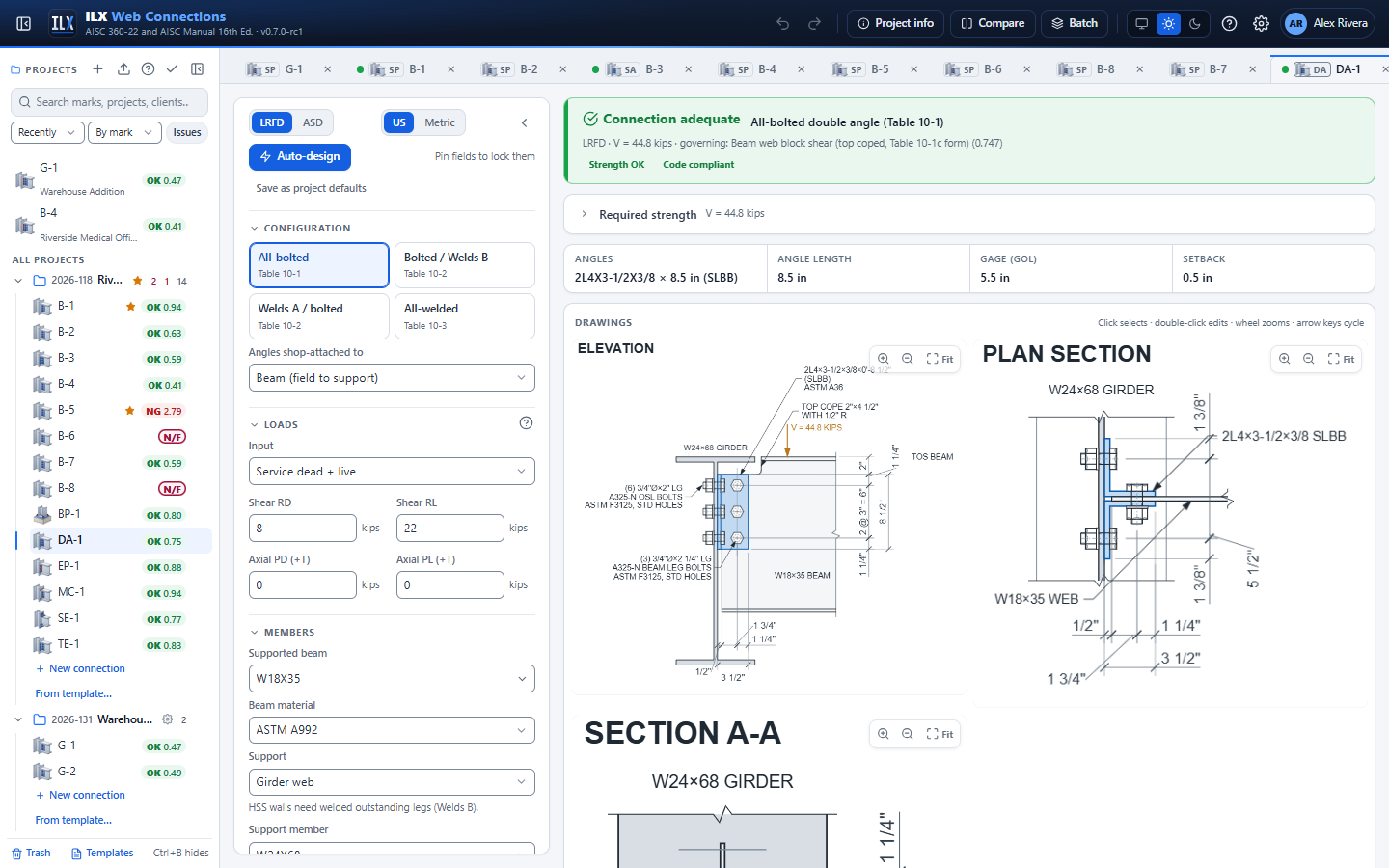The width and height of the screenshot is (1389, 868).
Task: Add a new project with the plus icon
Action: coord(97,69)
